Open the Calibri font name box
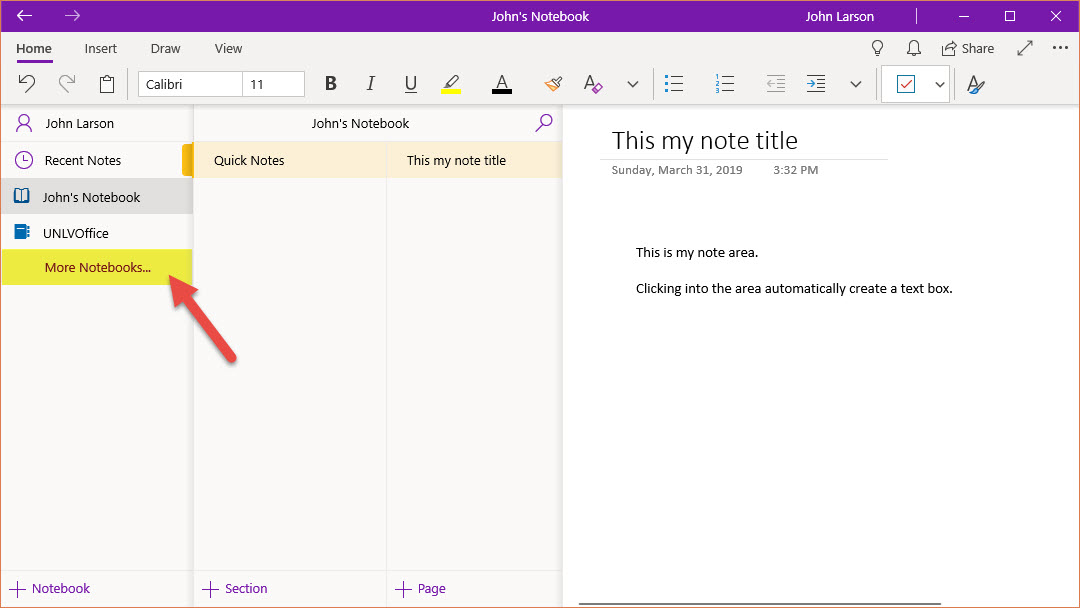Viewport: 1080px width, 608px height. 190,84
